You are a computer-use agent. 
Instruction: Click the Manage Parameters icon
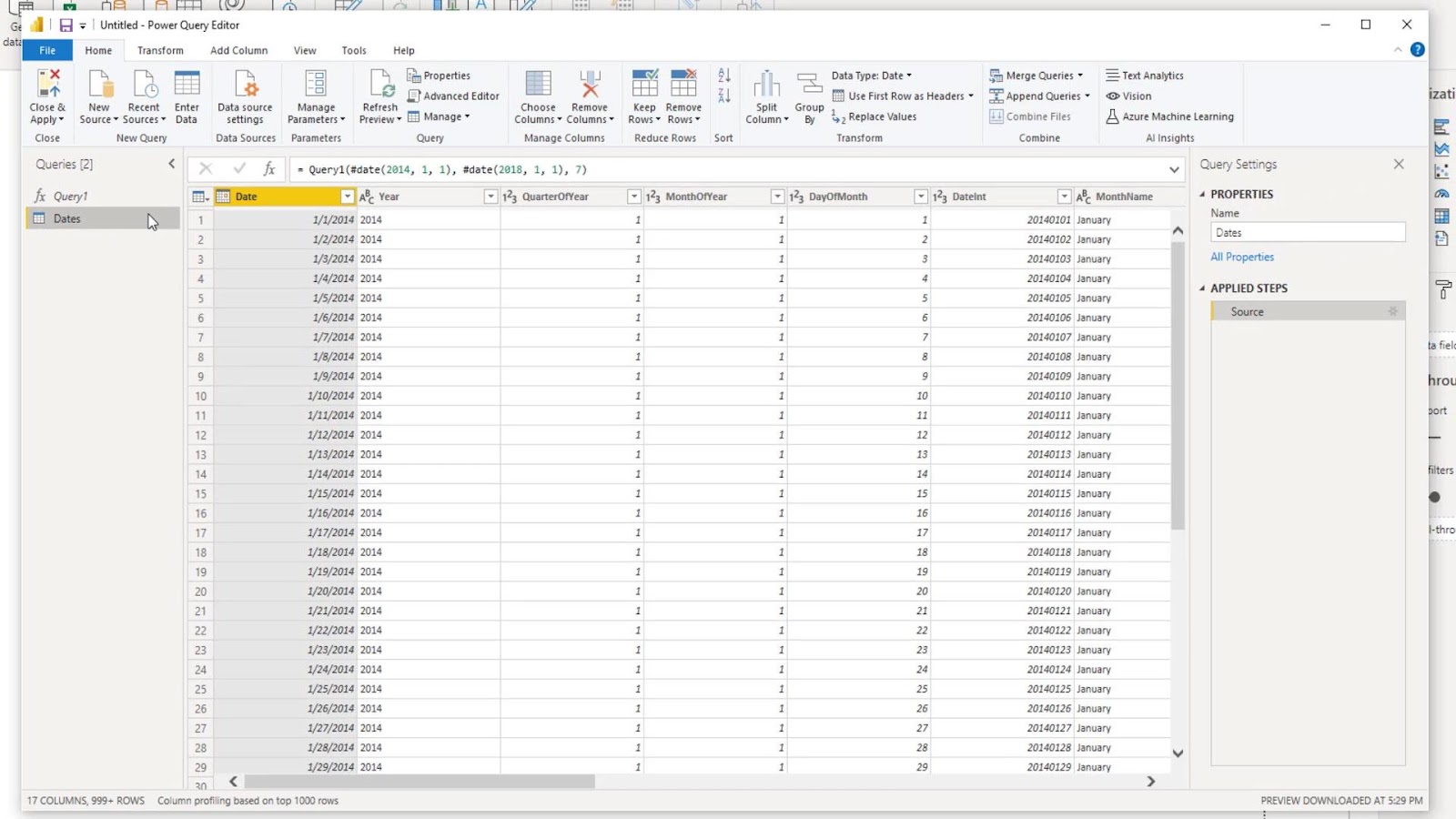tap(316, 84)
